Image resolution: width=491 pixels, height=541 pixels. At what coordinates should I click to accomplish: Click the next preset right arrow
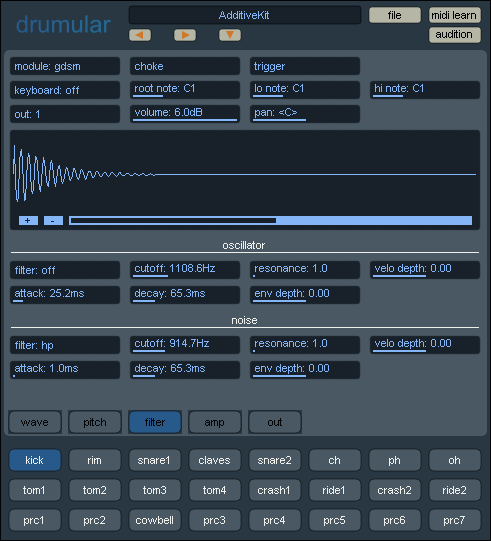click(185, 35)
